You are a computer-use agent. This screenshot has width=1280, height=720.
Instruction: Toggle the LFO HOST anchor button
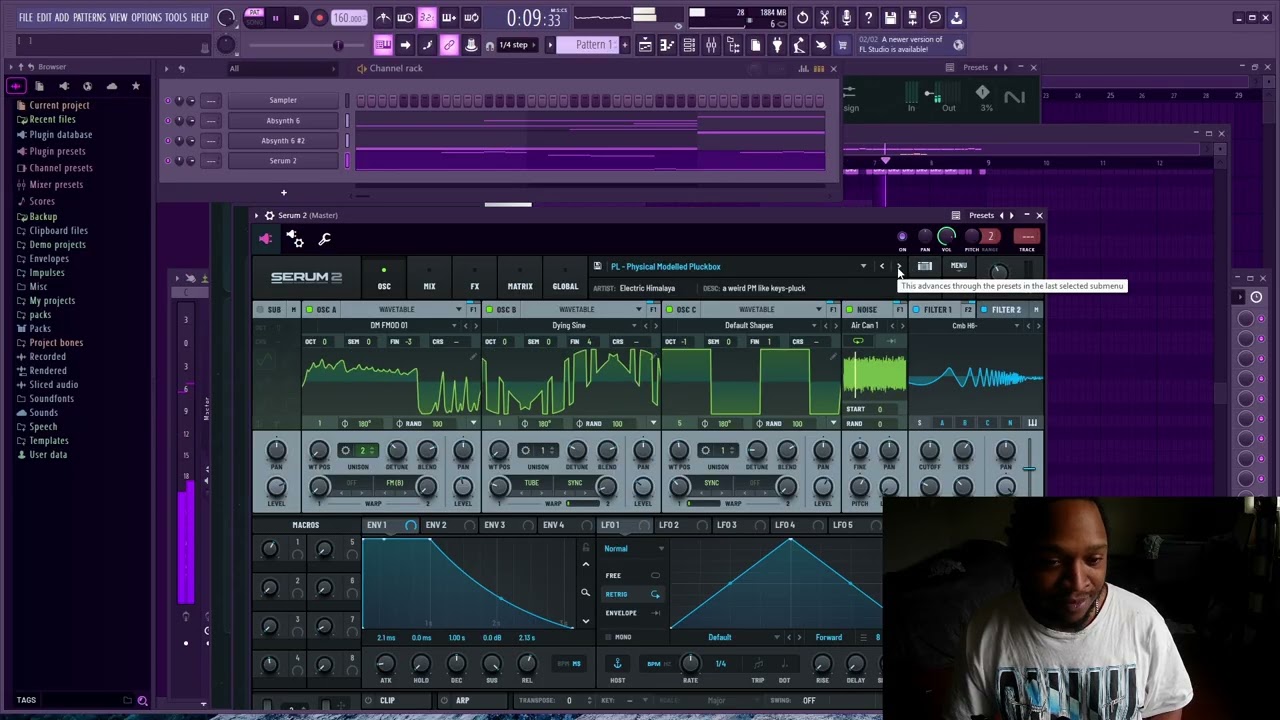click(x=617, y=664)
